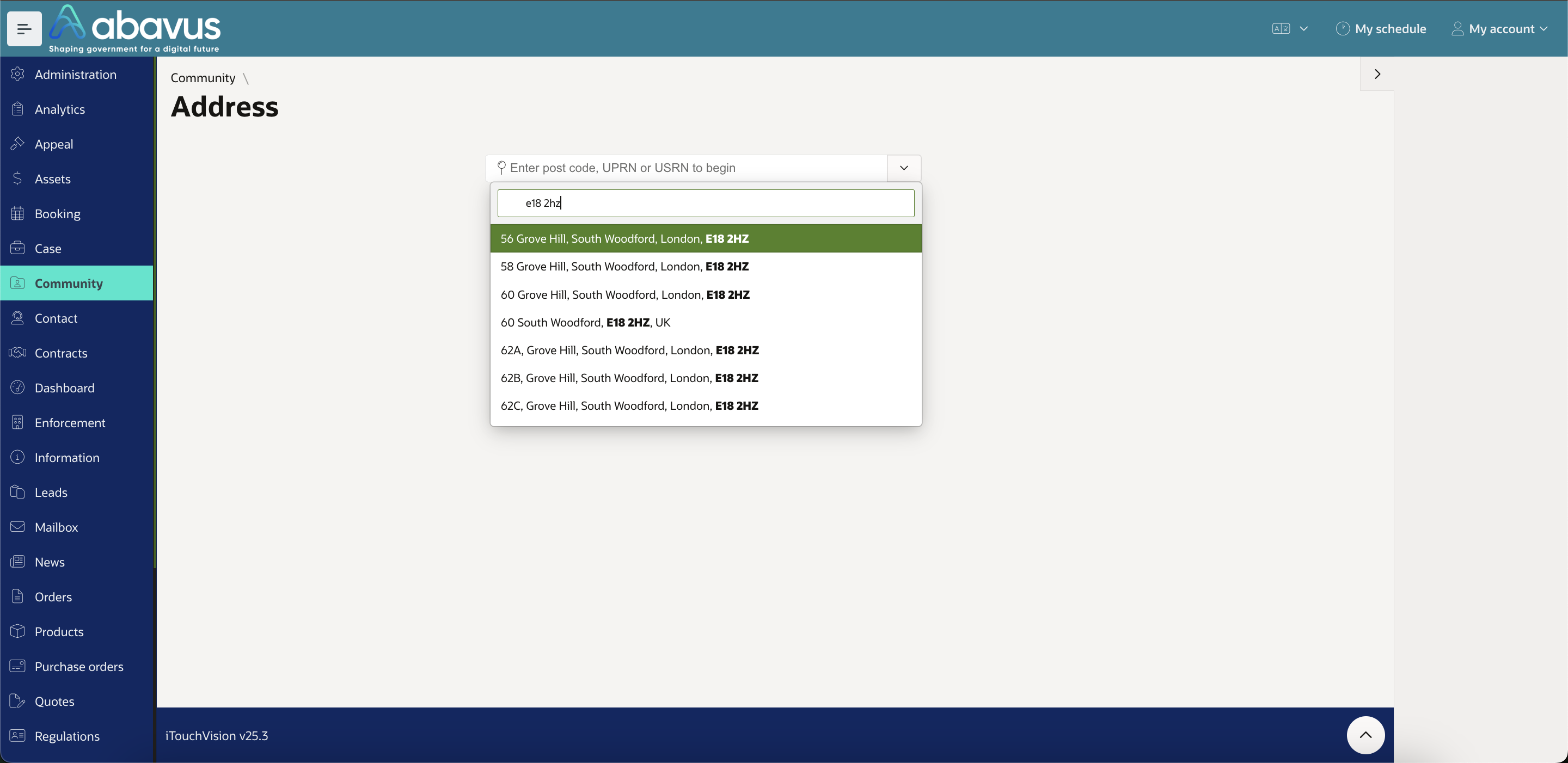The height and width of the screenshot is (763, 1568).
Task: Click the Administration gear icon
Action: click(17, 74)
